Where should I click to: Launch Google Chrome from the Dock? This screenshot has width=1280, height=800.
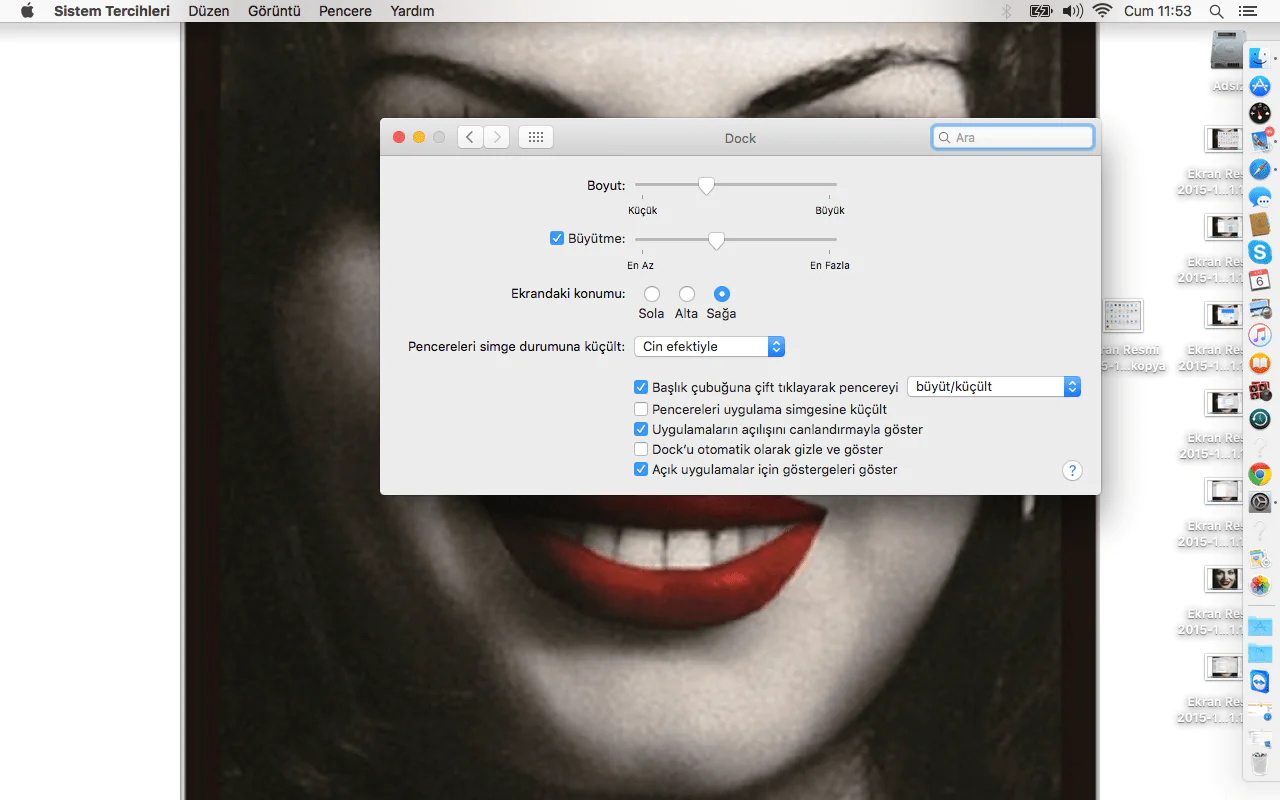(1259, 475)
